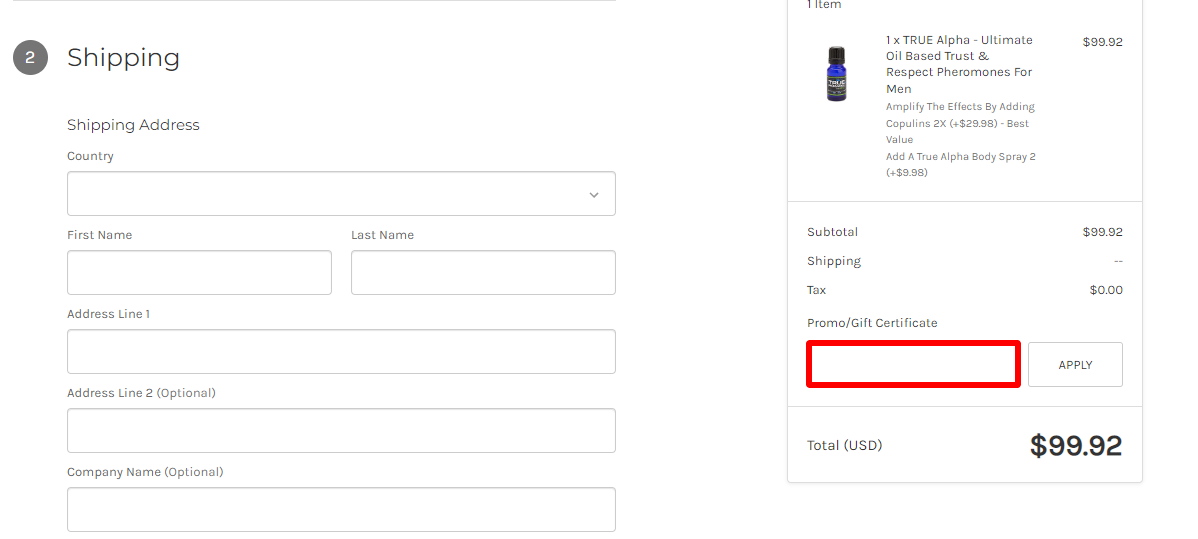
Task: Click the TRUE Alpha product bottle thumbnail
Action: coord(837,74)
